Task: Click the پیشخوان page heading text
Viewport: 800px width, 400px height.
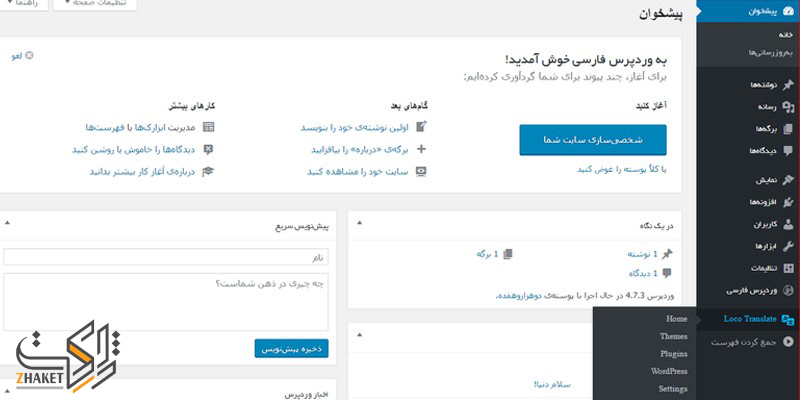Action: tap(661, 13)
